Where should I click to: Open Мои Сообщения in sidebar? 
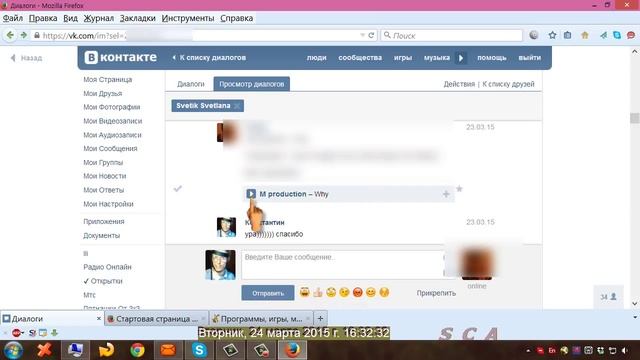[x=110, y=149]
